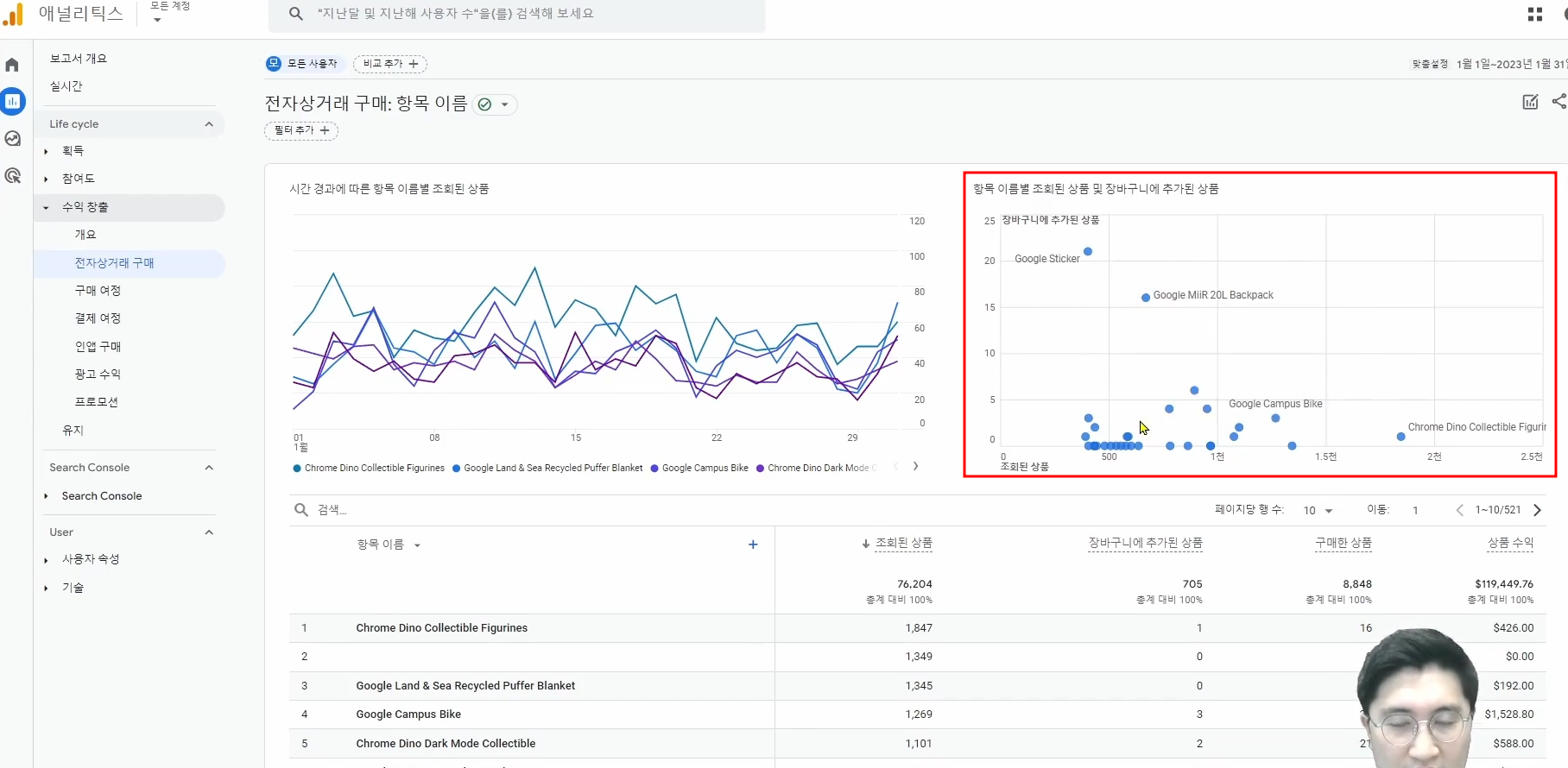Click the All Users segment chip
Screen dimensions: 1568x768
coord(305,64)
